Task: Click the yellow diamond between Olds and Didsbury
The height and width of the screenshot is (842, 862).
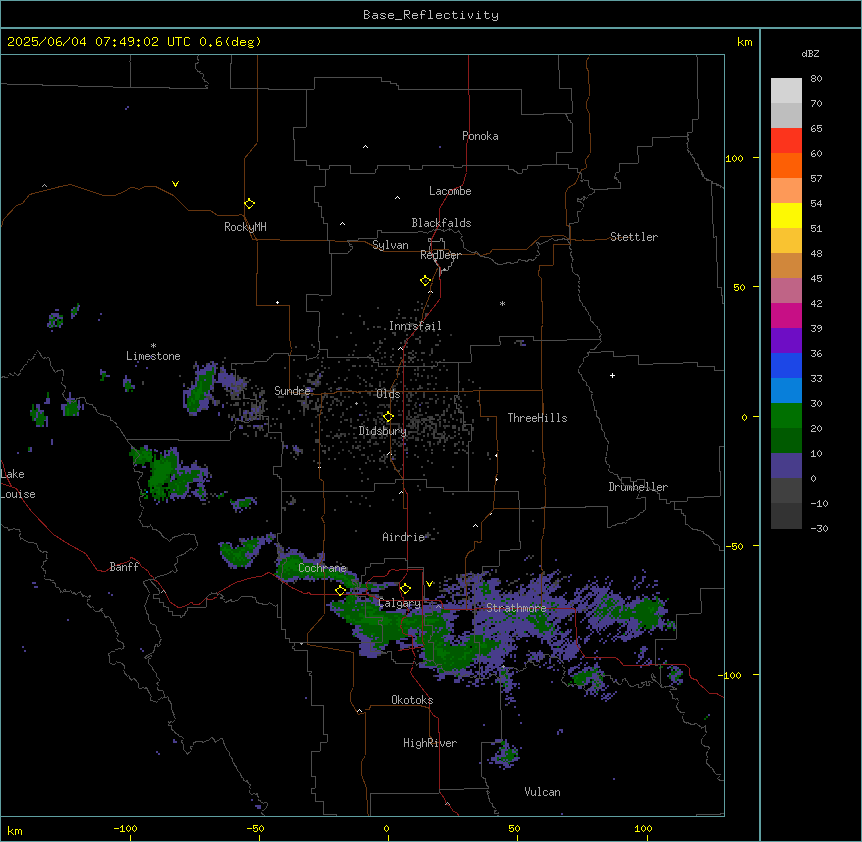Action: (388, 417)
